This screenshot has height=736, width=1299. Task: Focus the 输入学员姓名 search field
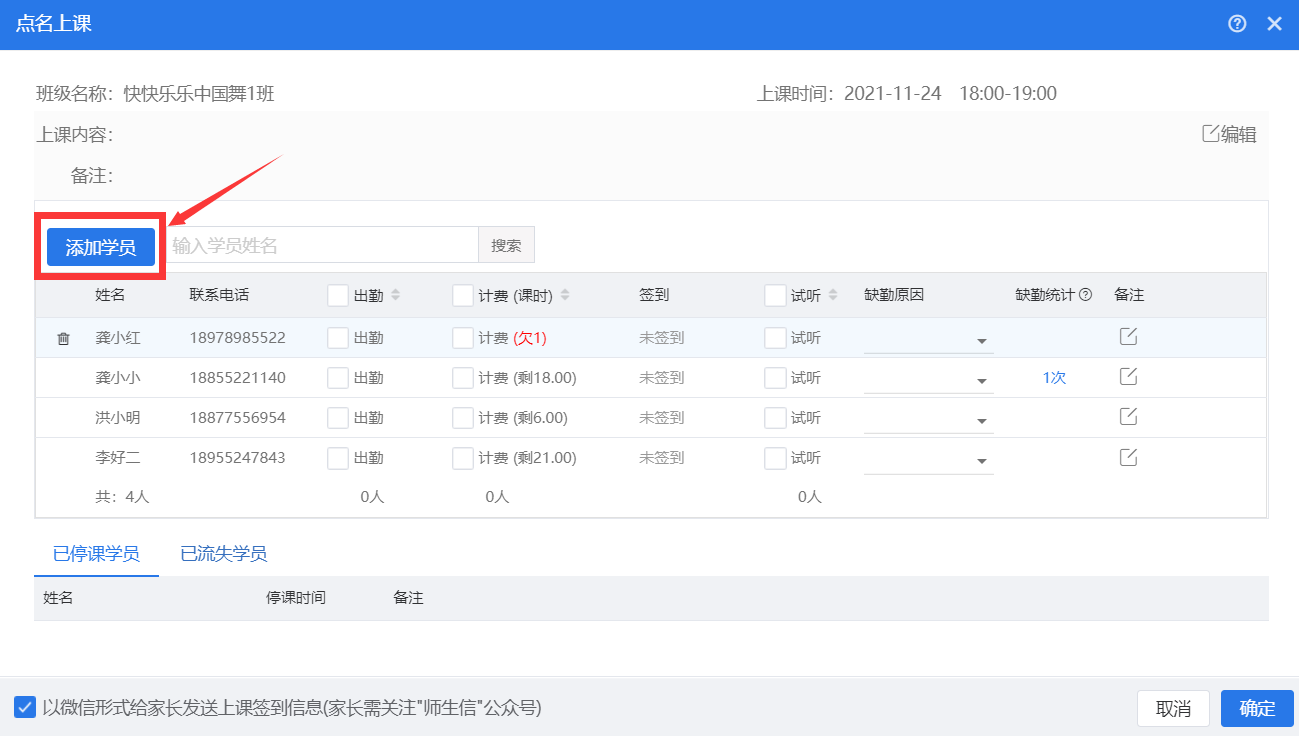coord(322,245)
